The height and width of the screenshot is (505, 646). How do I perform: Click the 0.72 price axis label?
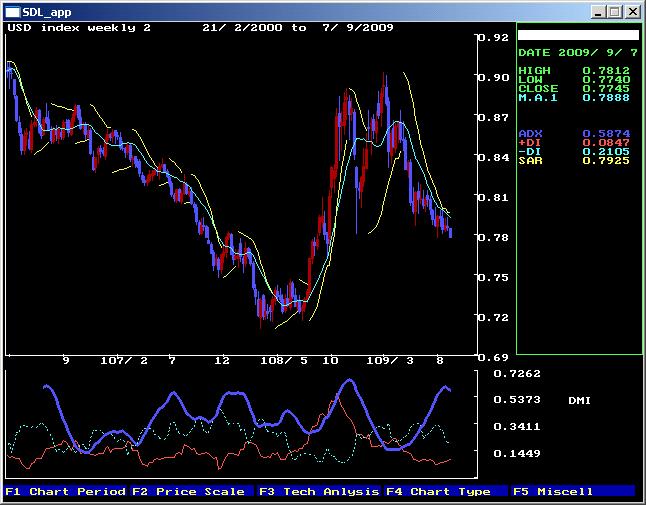point(493,317)
